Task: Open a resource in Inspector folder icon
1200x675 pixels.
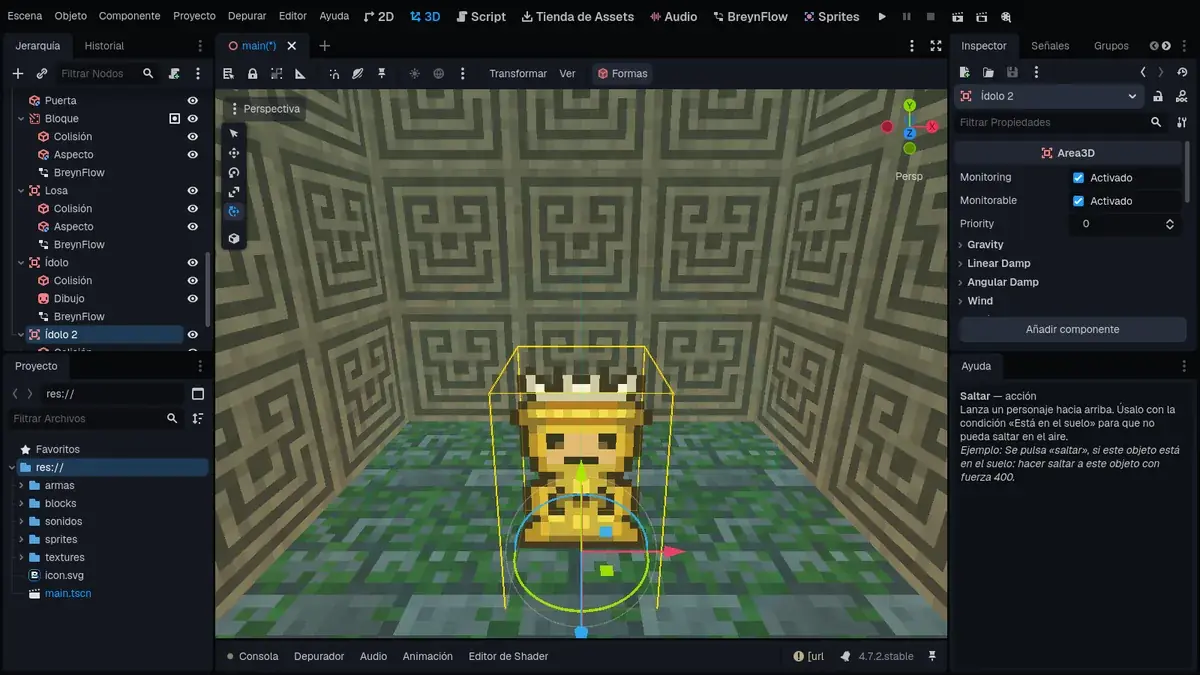Action: pos(988,72)
